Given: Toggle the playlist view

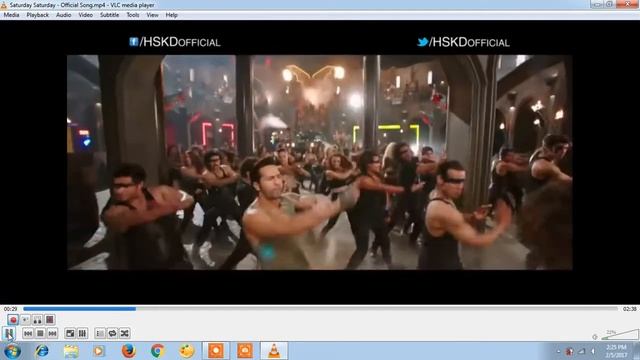Looking at the screenshot, I should 100,333.
